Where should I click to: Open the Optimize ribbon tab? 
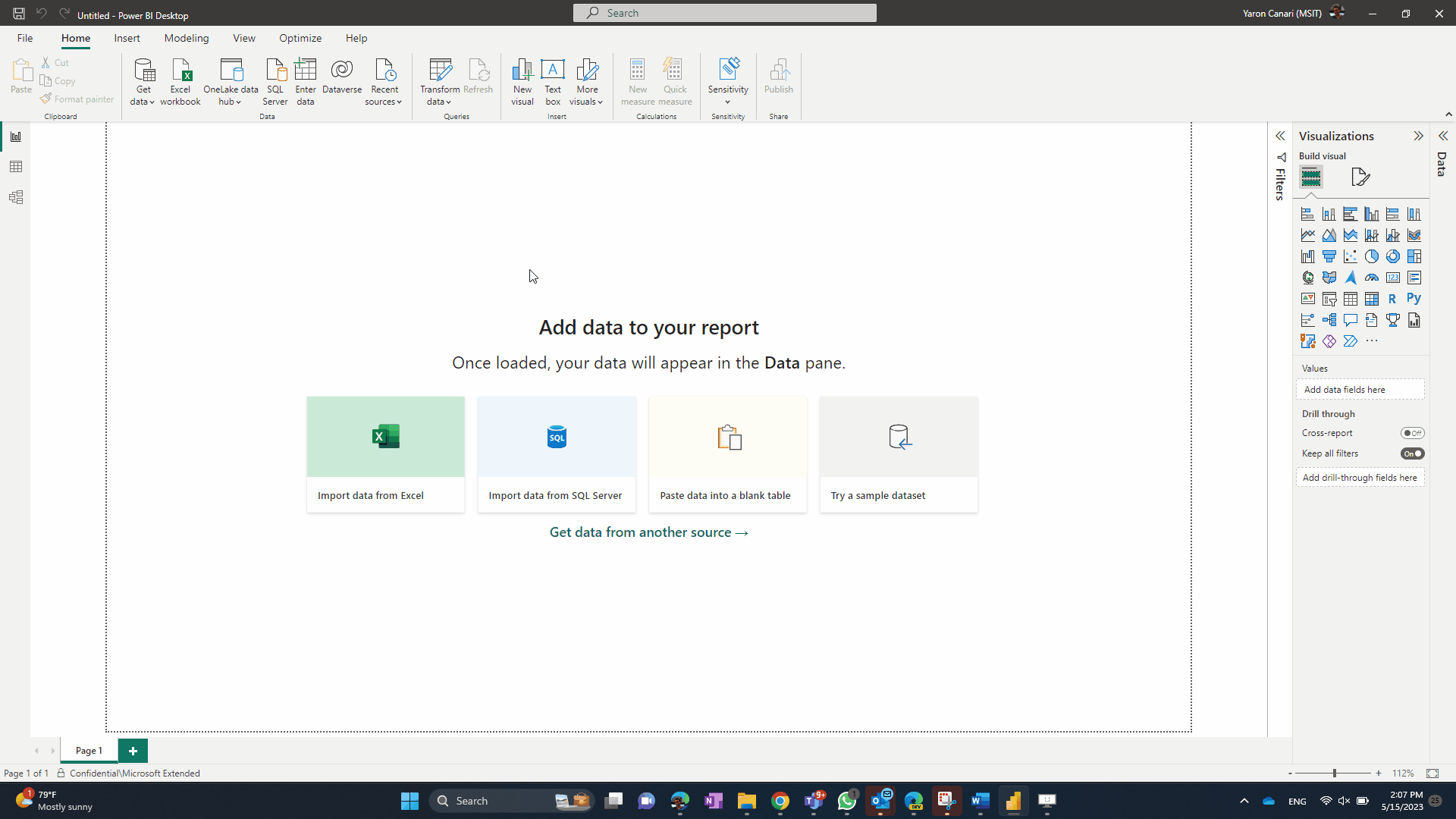pos(300,37)
